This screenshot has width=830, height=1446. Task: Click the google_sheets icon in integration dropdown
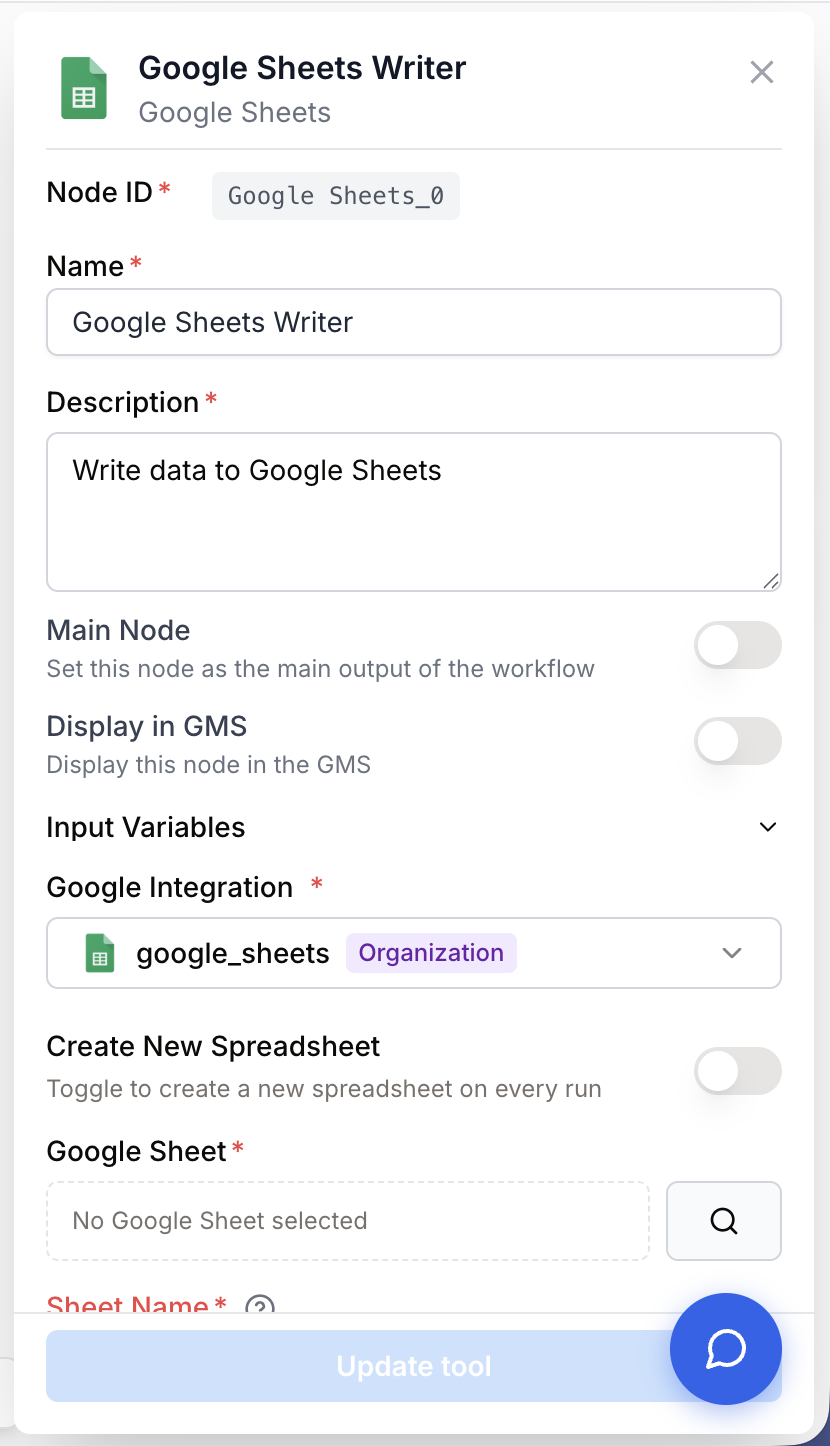pyautogui.click(x=99, y=954)
